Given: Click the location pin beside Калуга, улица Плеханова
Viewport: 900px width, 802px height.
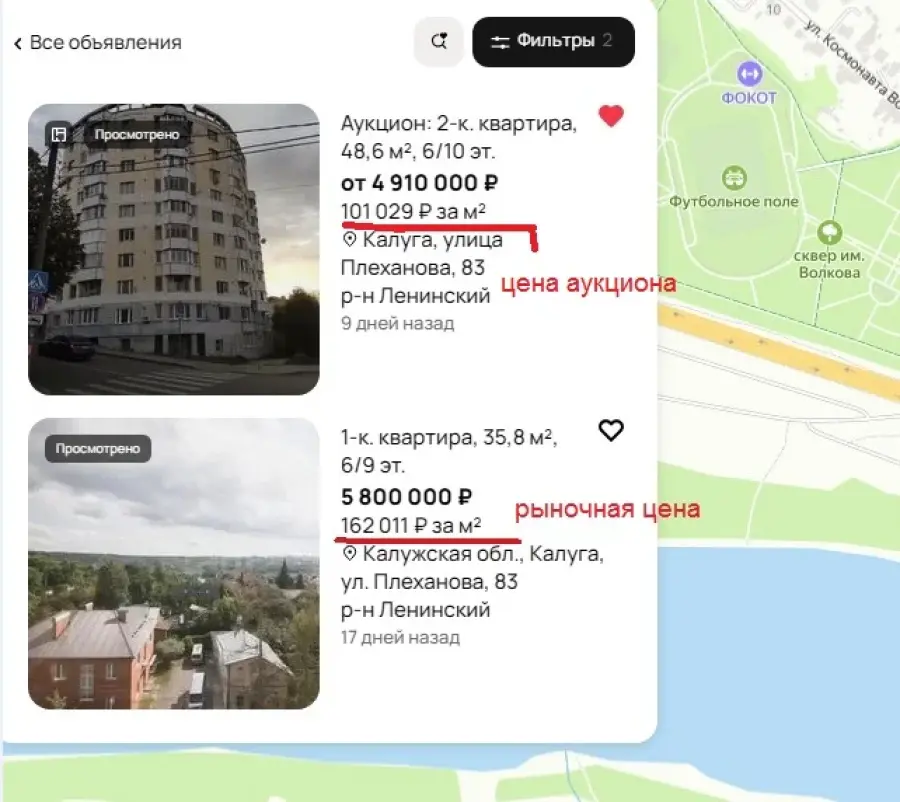Looking at the screenshot, I should [x=350, y=239].
